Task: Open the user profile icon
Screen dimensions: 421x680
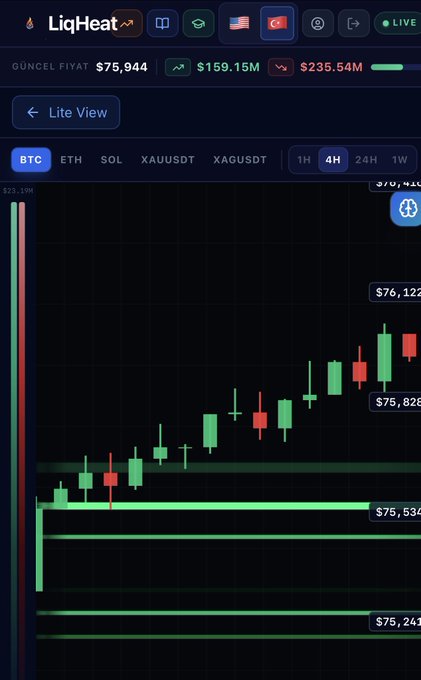Action: (318, 23)
